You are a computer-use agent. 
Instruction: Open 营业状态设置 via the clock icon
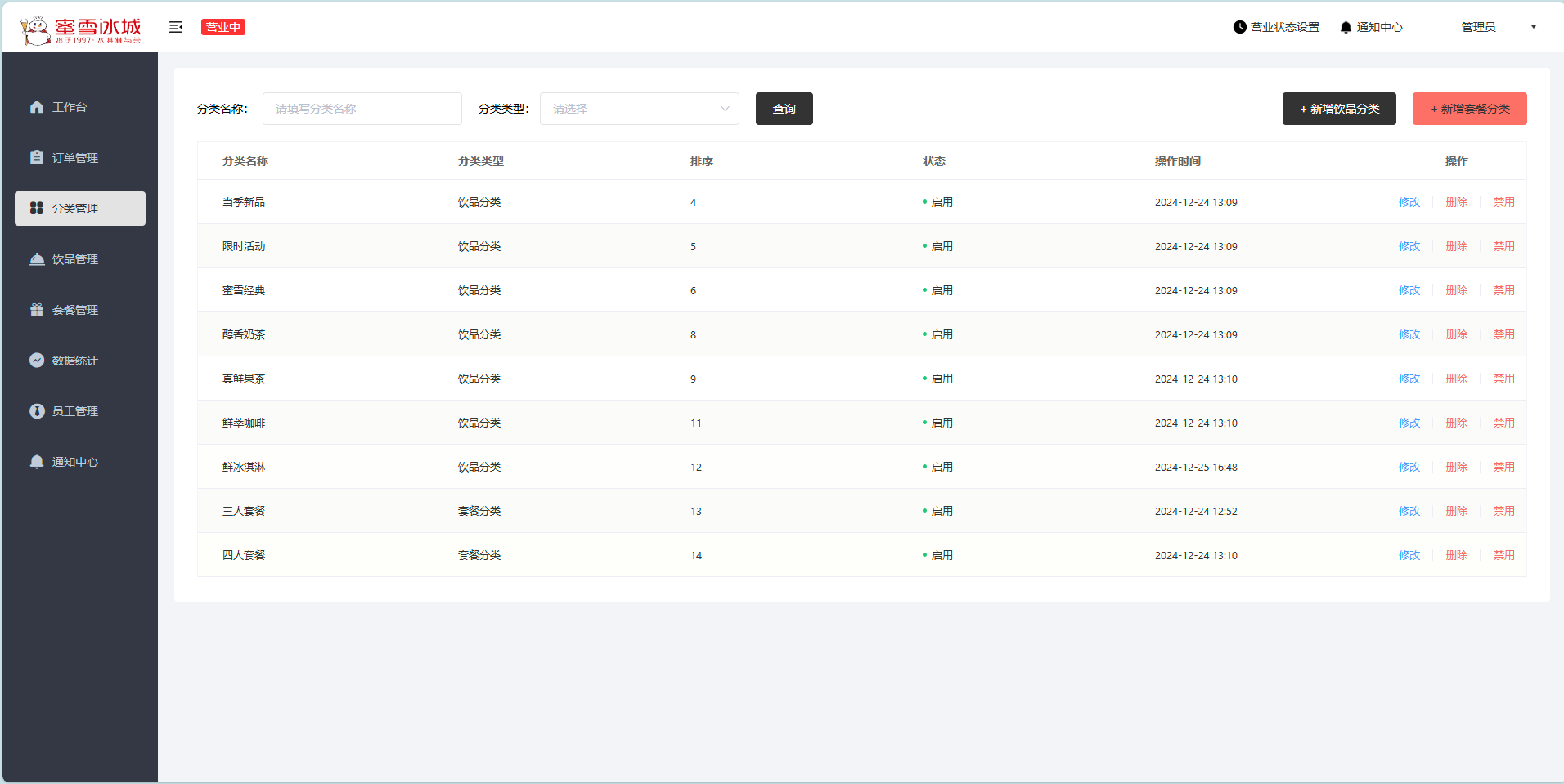point(1240,27)
